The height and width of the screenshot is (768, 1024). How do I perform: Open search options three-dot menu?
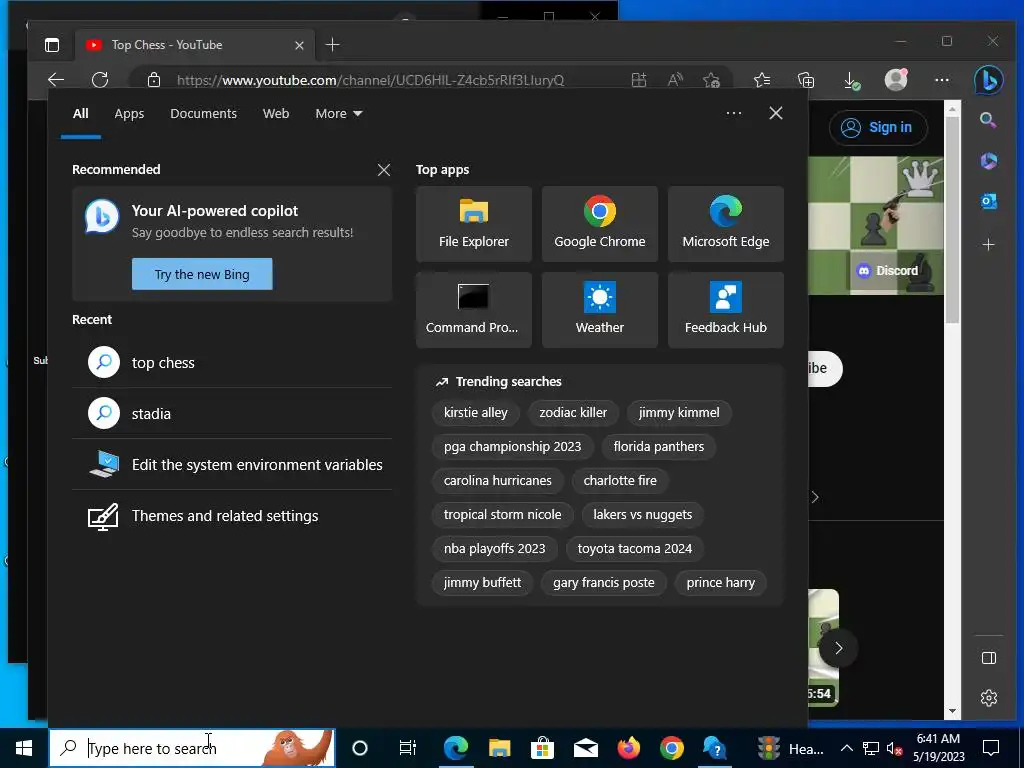tap(733, 113)
